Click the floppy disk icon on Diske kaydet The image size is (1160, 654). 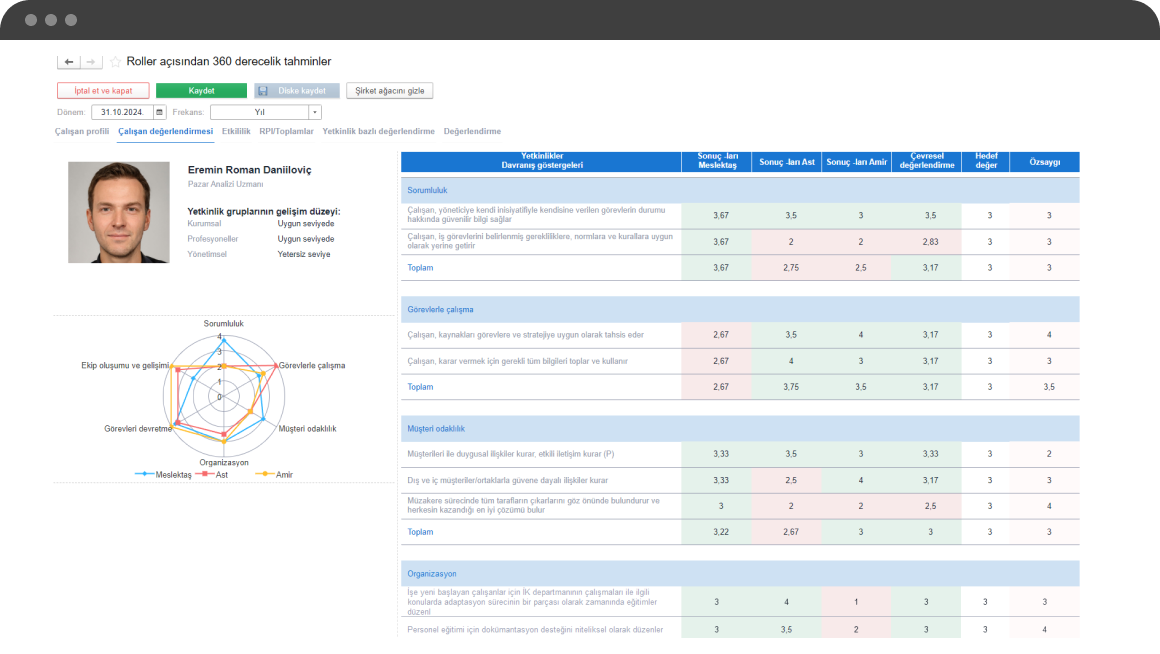pos(263,91)
